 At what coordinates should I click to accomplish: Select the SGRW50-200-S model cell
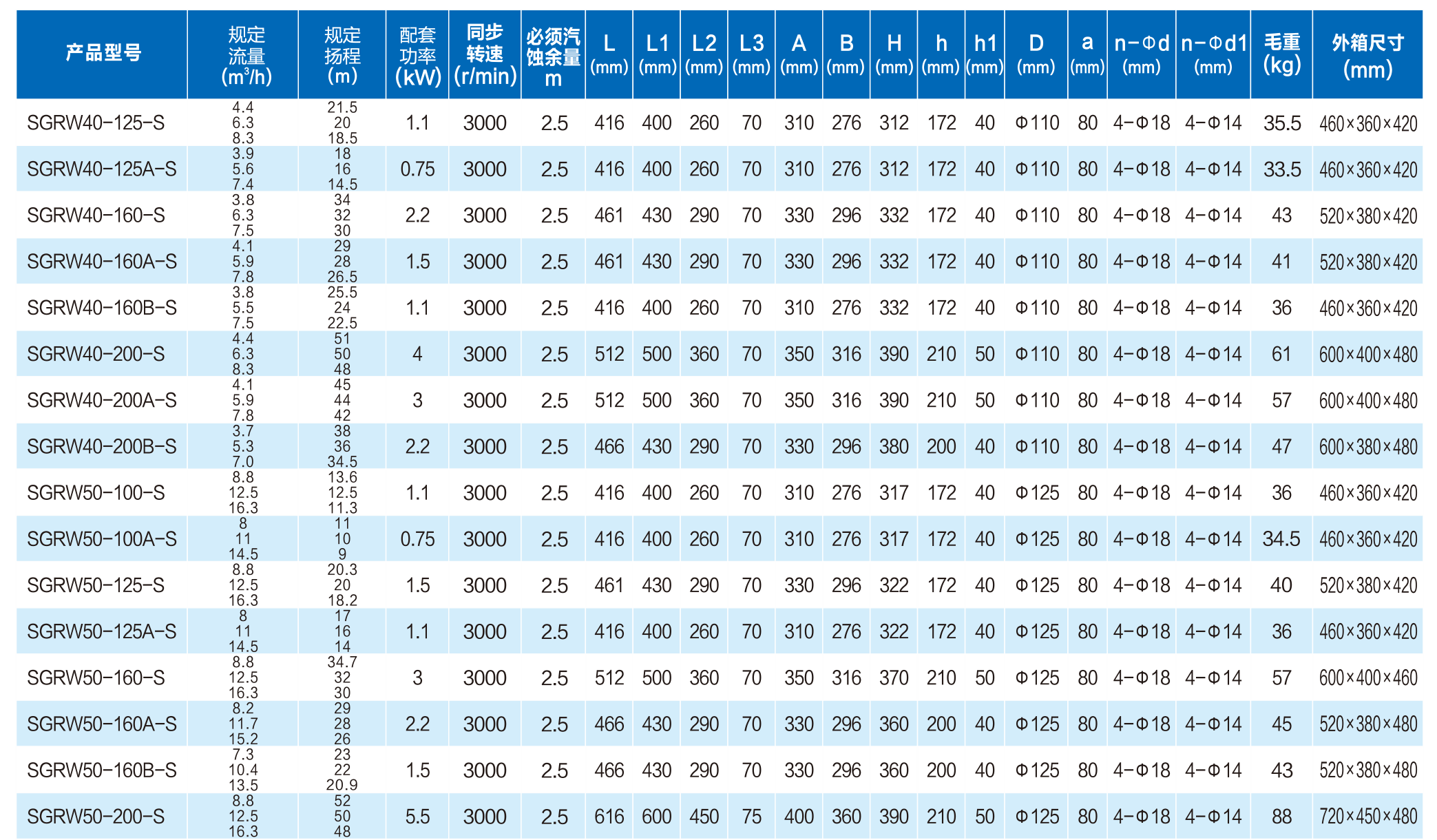96,817
